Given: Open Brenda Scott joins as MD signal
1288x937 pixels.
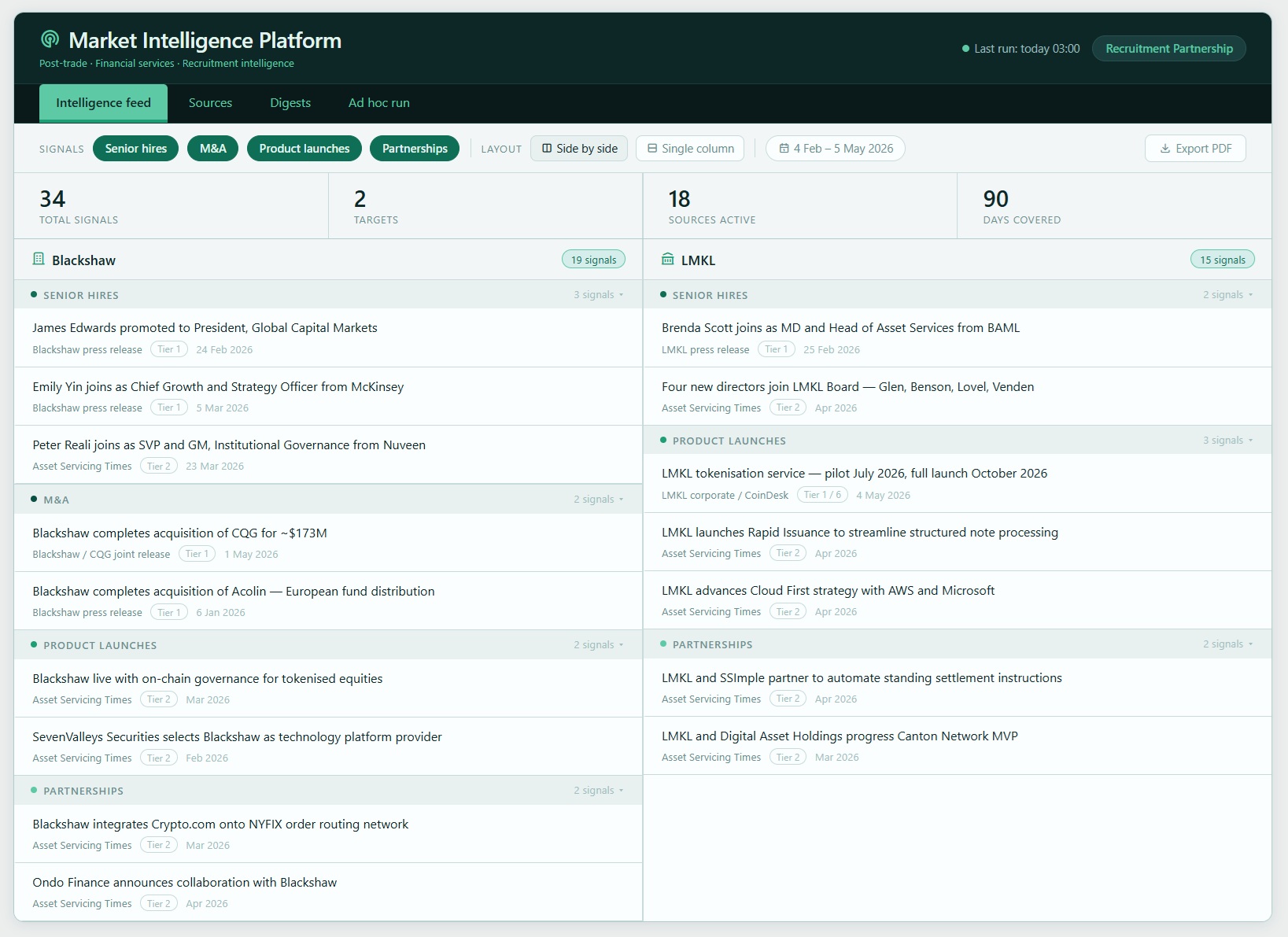Looking at the screenshot, I should point(958,338).
